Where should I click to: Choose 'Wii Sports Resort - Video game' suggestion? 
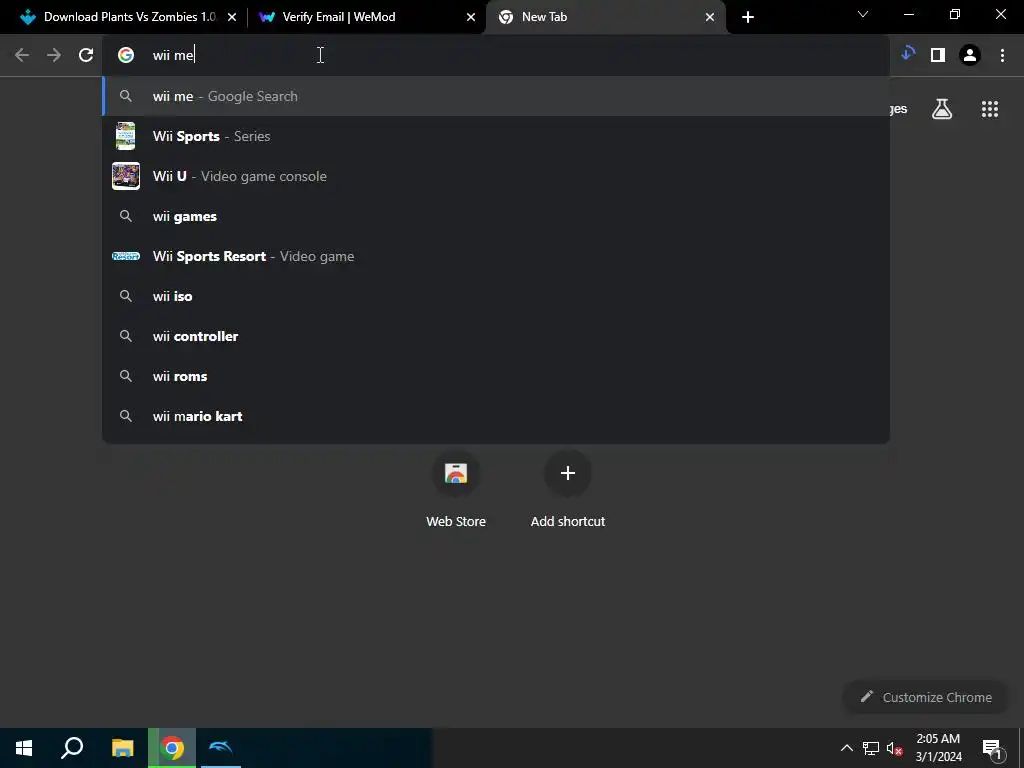[496, 256]
